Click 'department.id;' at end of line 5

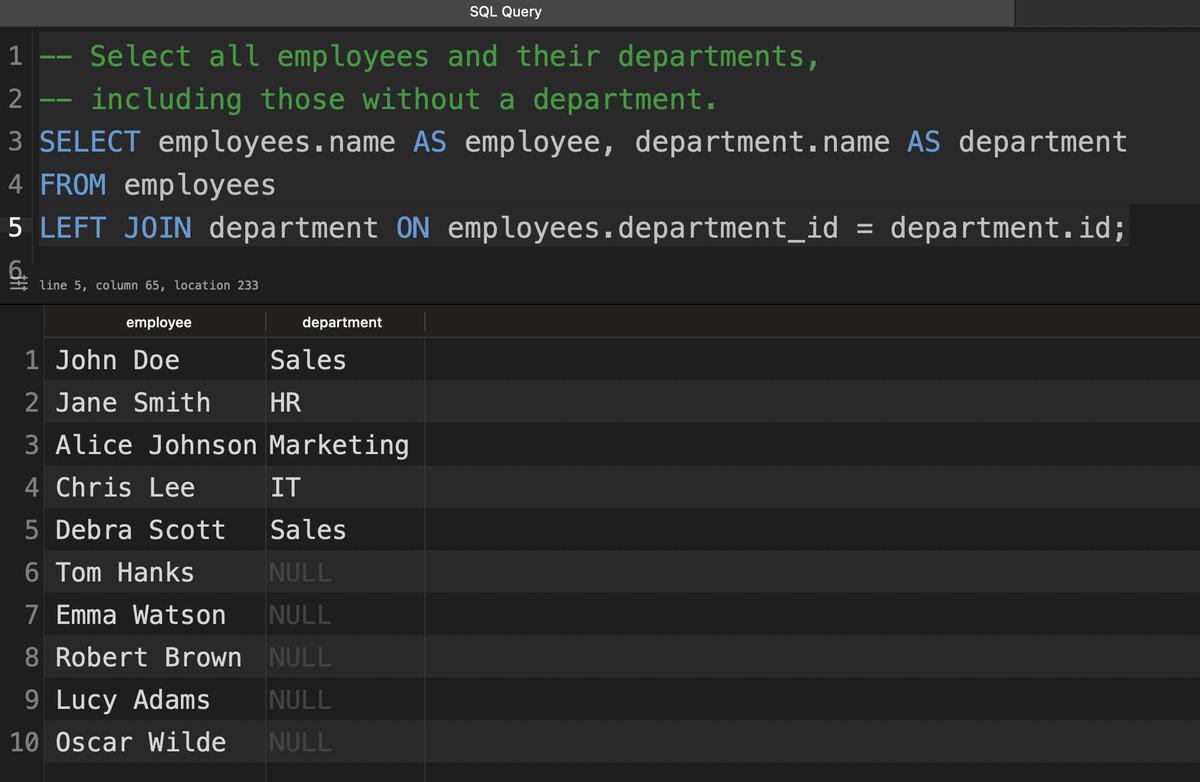point(1008,228)
